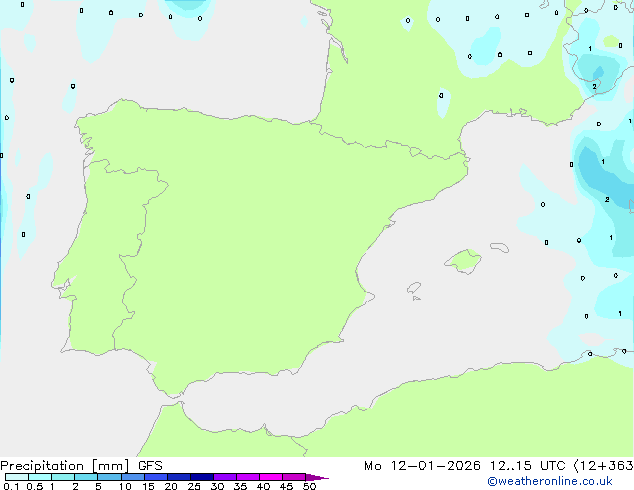Click the legend value '0.5'
This screenshot has width=634, height=490.
click(x=35, y=486)
